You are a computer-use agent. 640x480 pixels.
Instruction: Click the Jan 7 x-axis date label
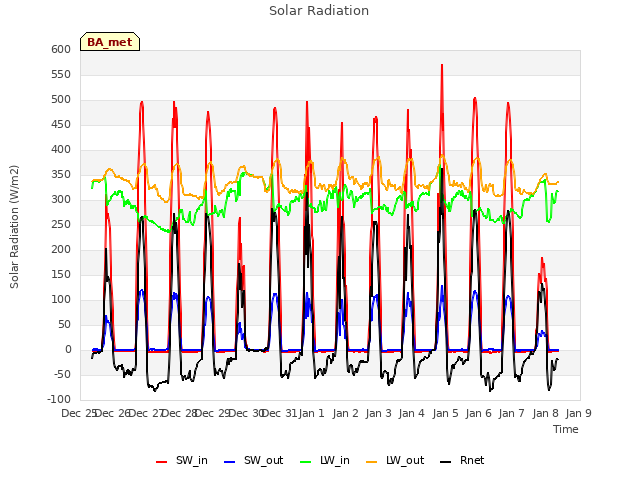click(512, 413)
